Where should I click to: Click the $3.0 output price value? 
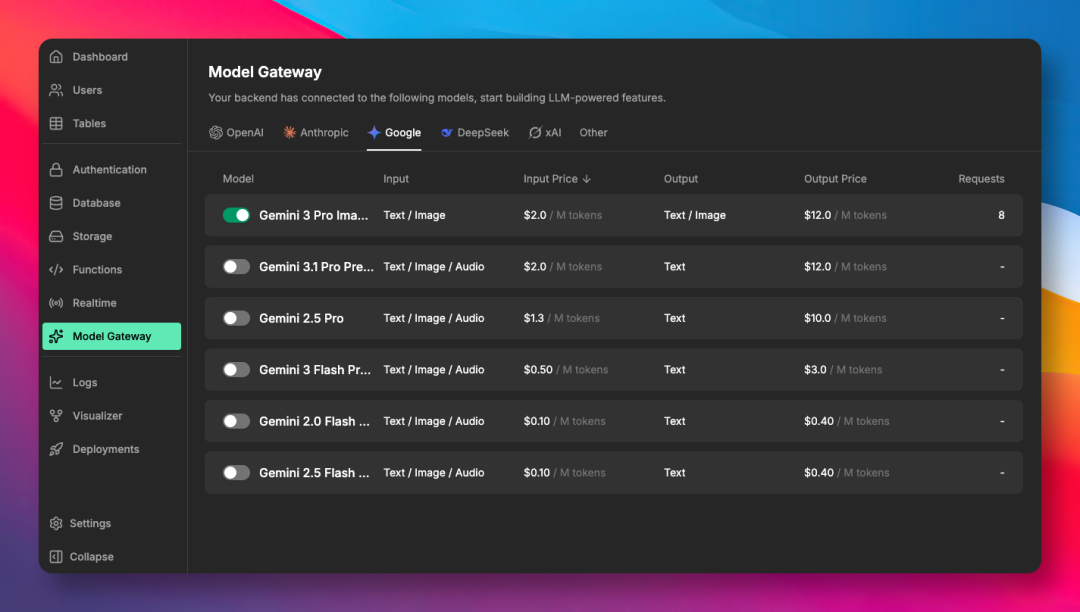coord(815,370)
